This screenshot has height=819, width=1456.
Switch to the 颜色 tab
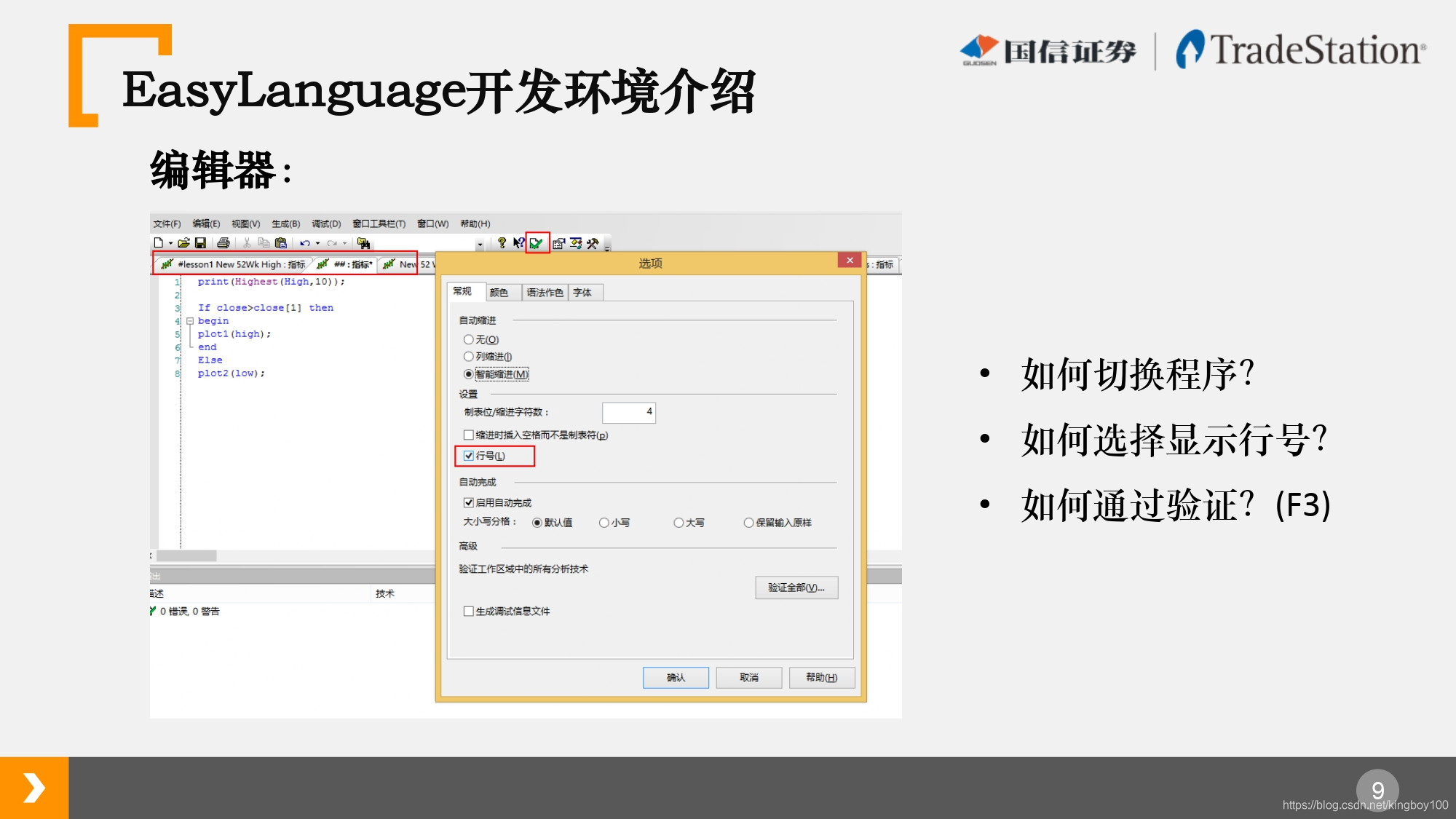(499, 293)
